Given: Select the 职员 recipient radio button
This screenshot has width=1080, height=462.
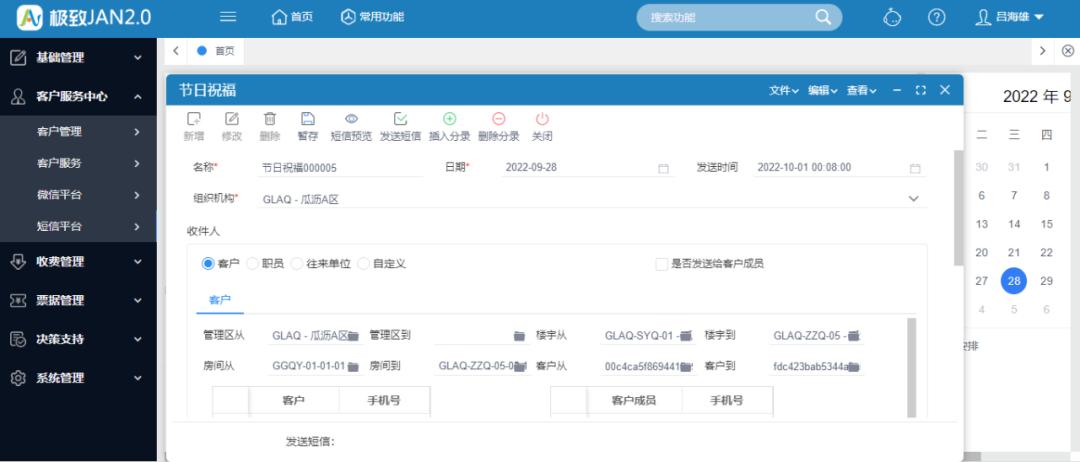Looking at the screenshot, I should coord(252,264).
